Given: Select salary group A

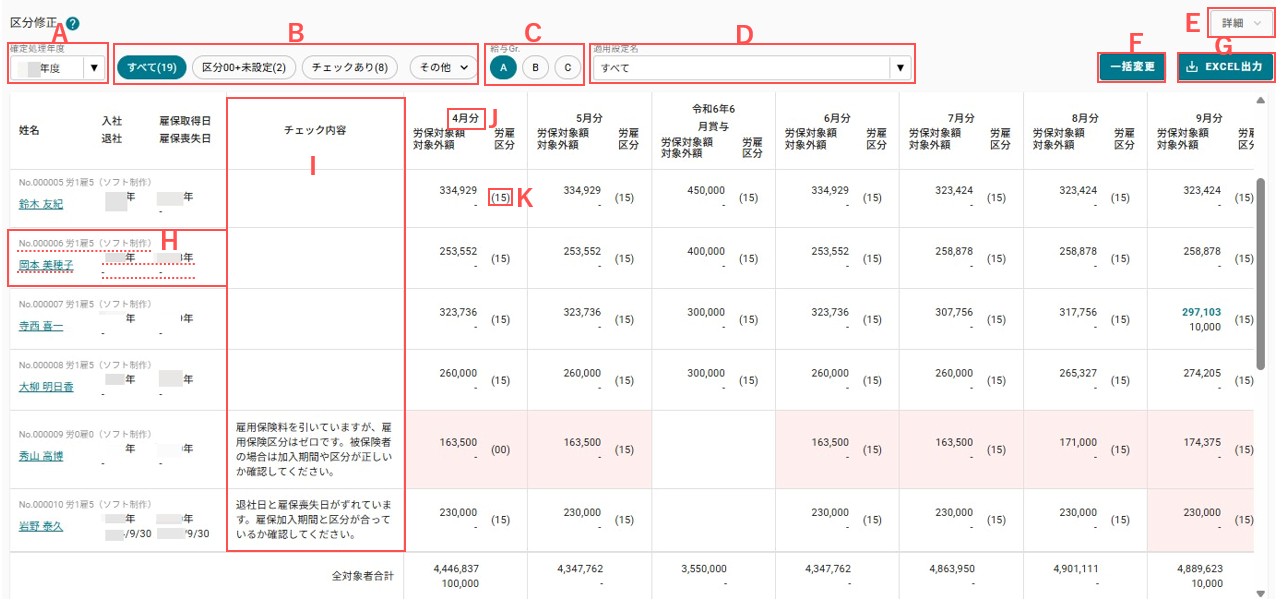Looking at the screenshot, I should click(x=504, y=67).
